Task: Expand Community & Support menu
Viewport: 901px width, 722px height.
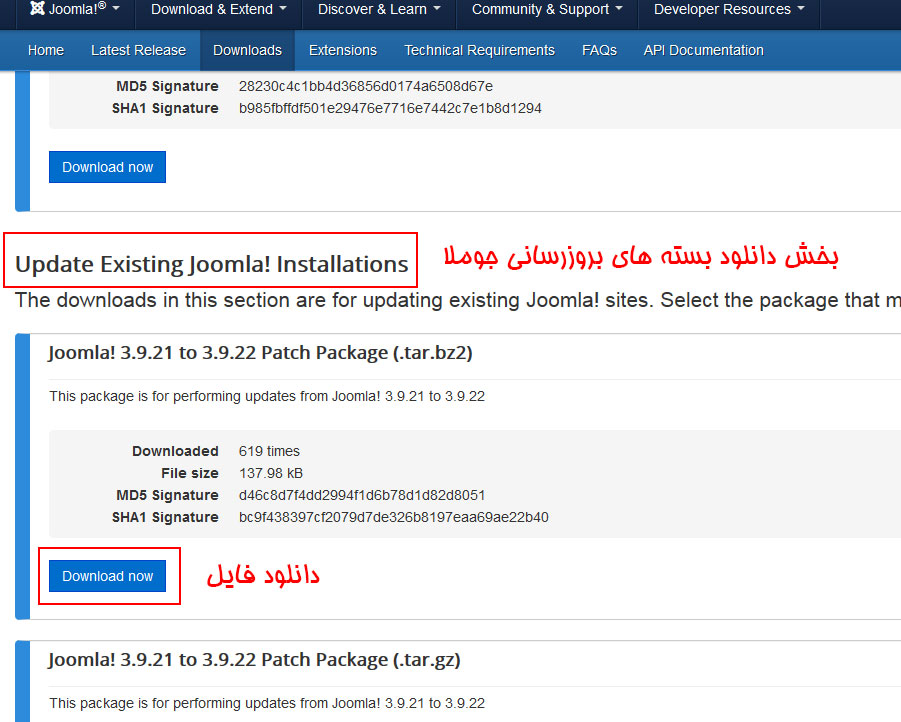Action: point(547,9)
